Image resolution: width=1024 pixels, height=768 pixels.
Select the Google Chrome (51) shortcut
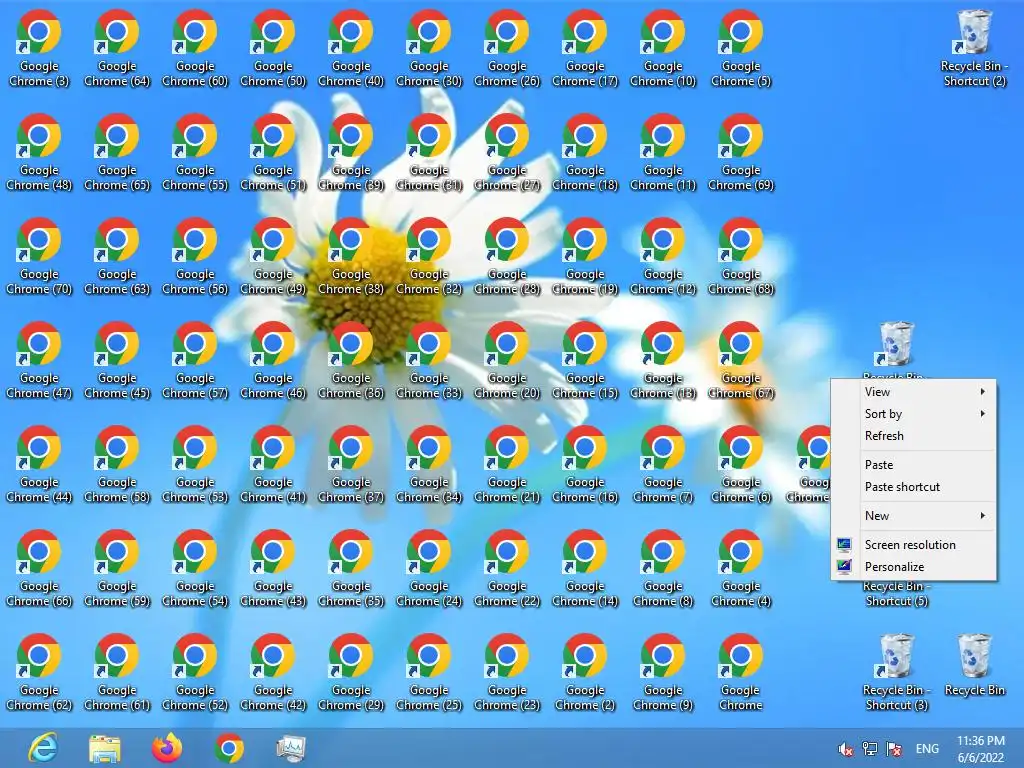pos(273,153)
